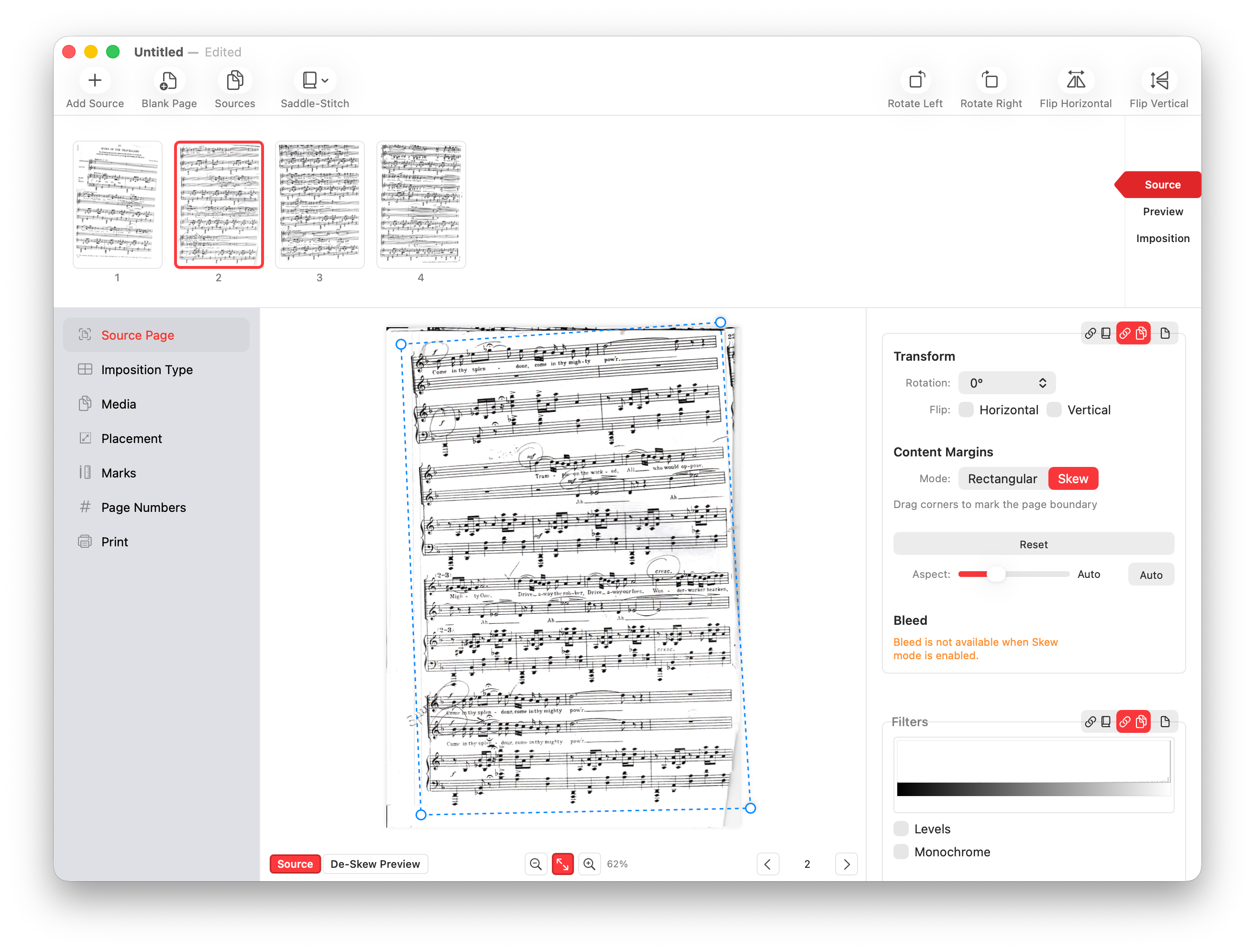Image resolution: width=1255 pixels, height=952 pixels.
Task: Click the Auto aspect button
Action: (x=1151, y=574)
